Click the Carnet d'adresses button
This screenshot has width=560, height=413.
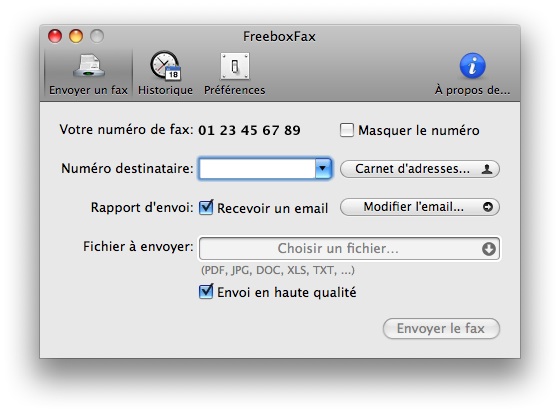pos(420,169)
